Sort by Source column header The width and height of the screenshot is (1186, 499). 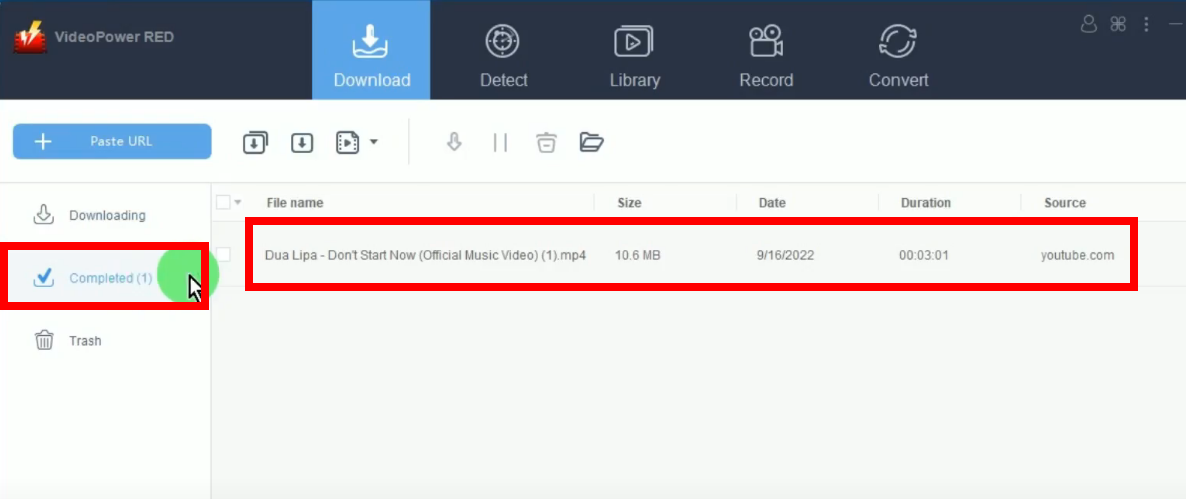coord(1065,203)
